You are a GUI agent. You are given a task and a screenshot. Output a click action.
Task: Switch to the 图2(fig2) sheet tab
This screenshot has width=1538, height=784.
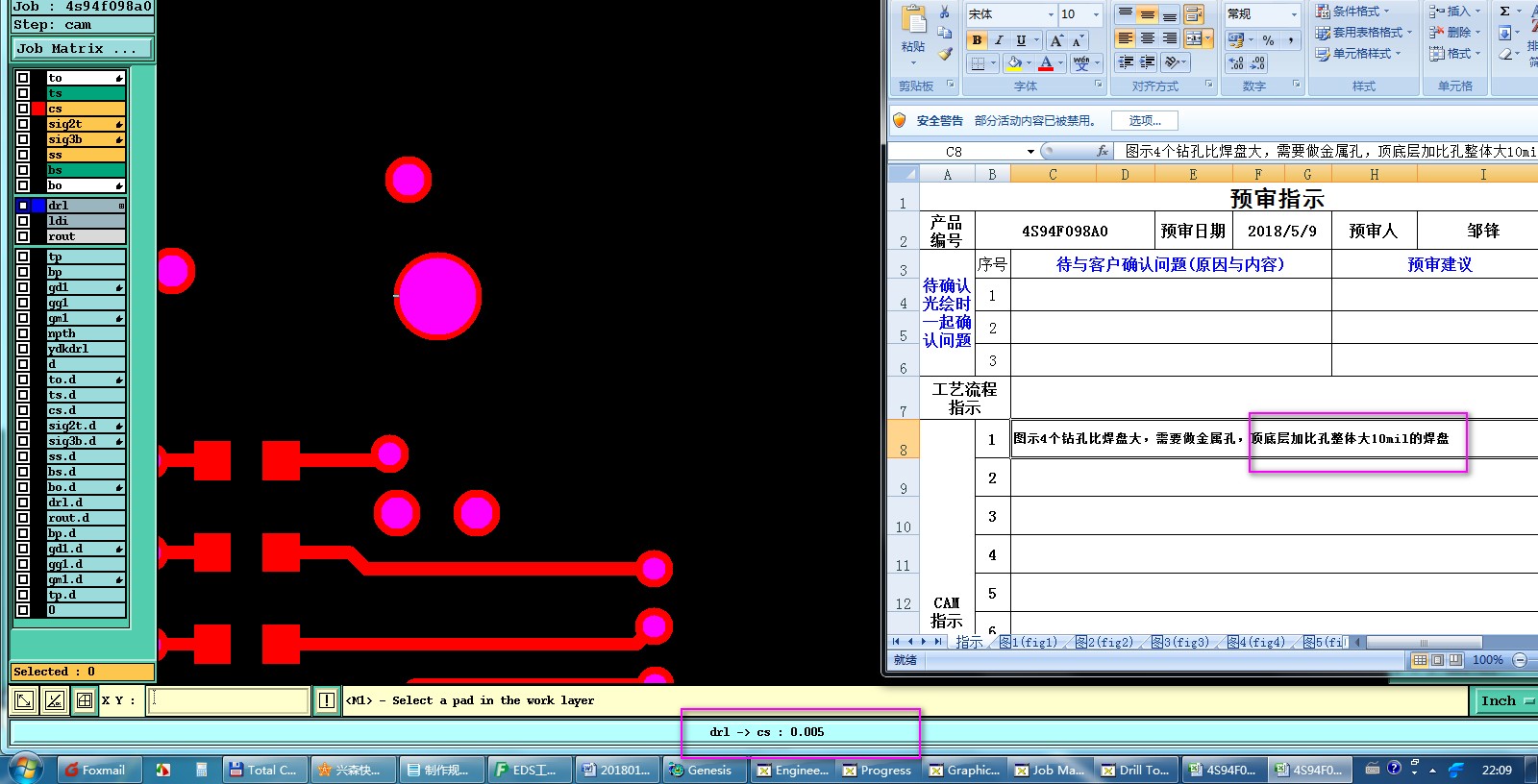(x=1104, y=642)
